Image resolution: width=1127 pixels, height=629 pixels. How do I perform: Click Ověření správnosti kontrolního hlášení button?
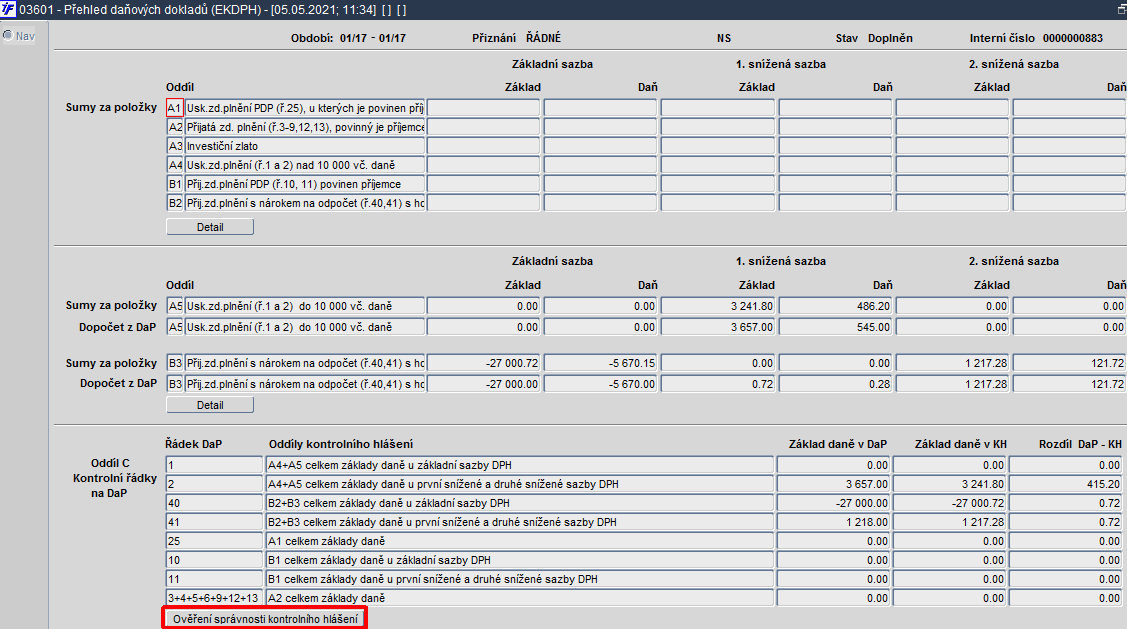click(x=264, y=619)
